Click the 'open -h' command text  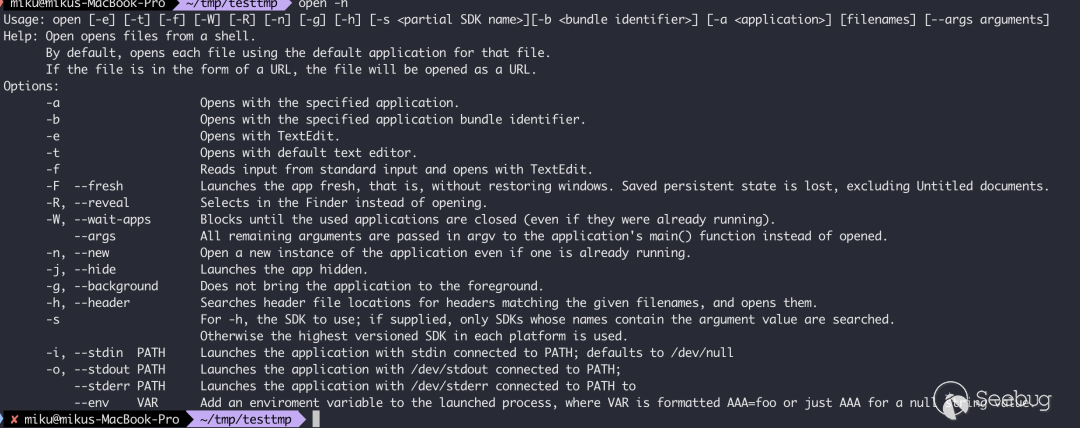pos(324,3)
